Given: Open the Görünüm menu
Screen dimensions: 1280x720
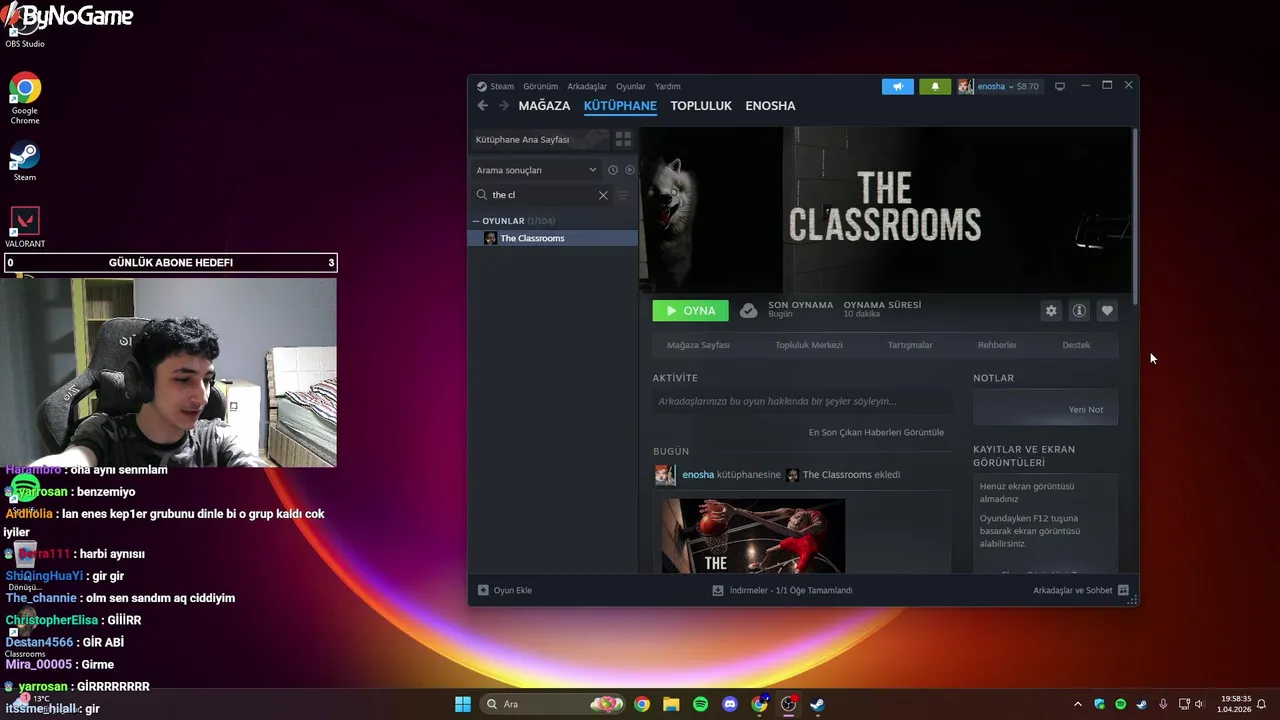Looking at the screenshot, I should coord(541,87).
